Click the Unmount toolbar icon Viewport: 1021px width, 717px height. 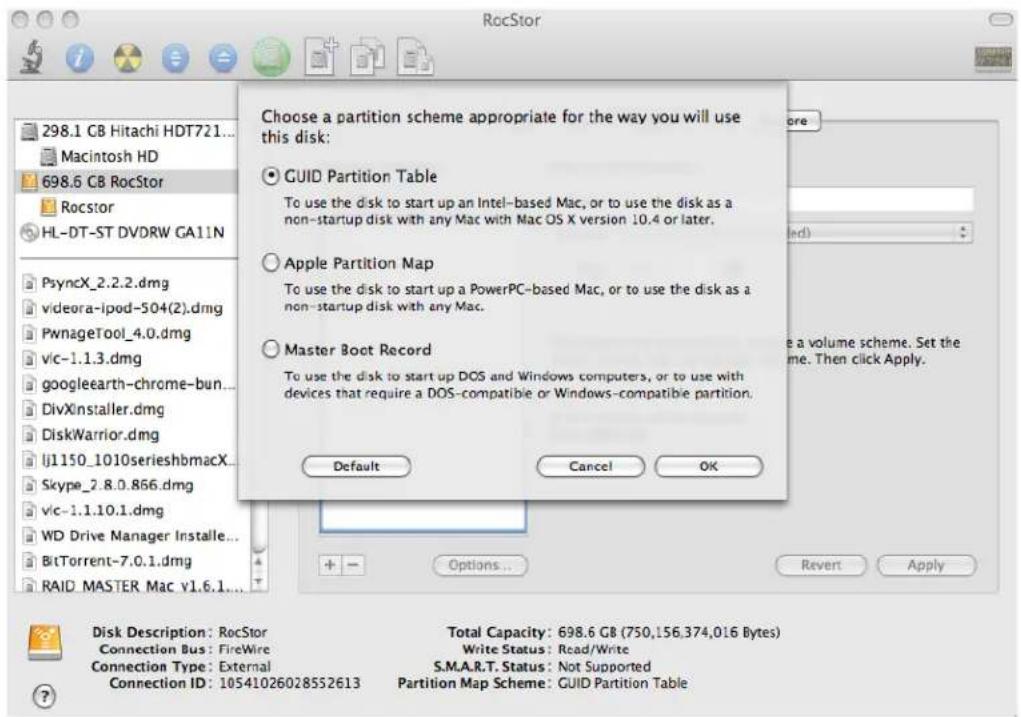(175, 59)
